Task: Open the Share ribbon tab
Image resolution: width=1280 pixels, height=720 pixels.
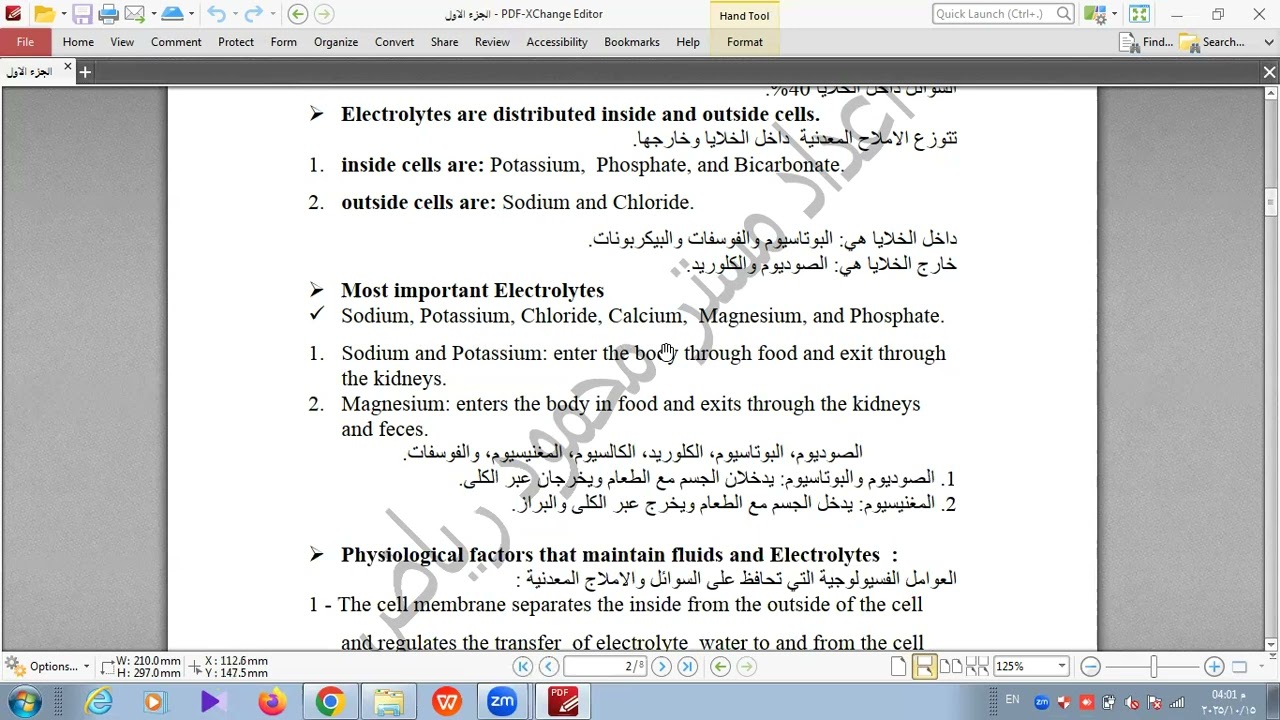Action: [445, 42]
